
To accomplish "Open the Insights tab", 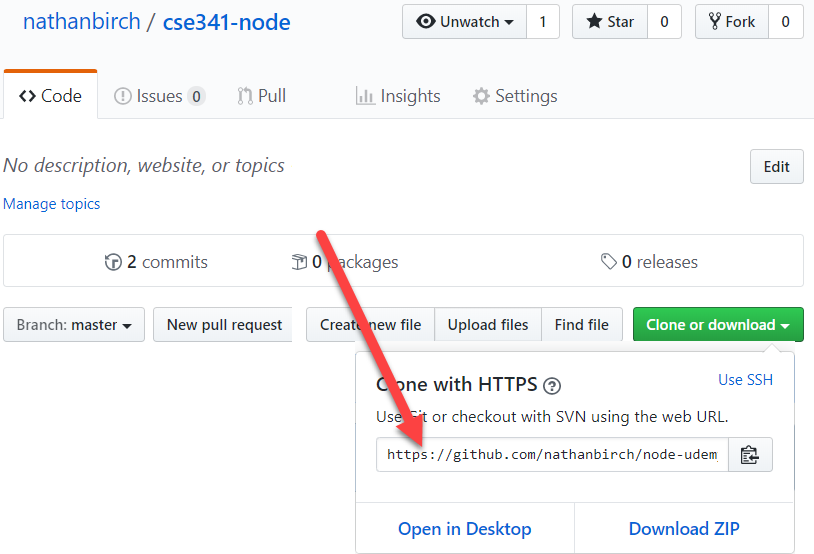I will (398, 96).
